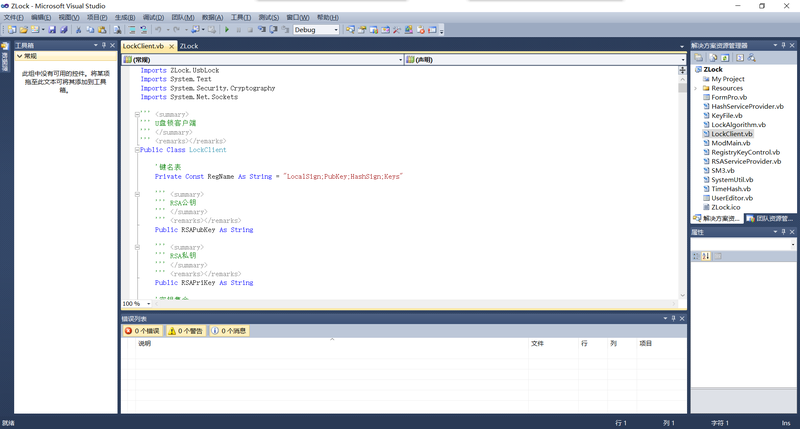Select RSAServiceProvider.vb in Solution Explorer

(746, 161)
